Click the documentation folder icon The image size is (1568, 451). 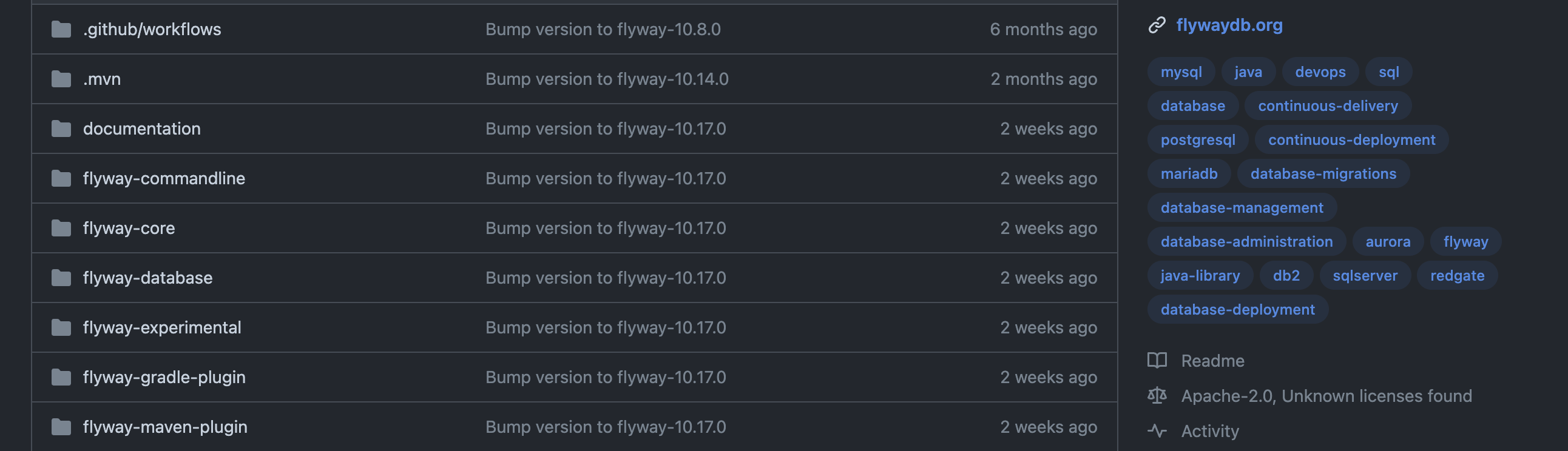click(61, 129)
